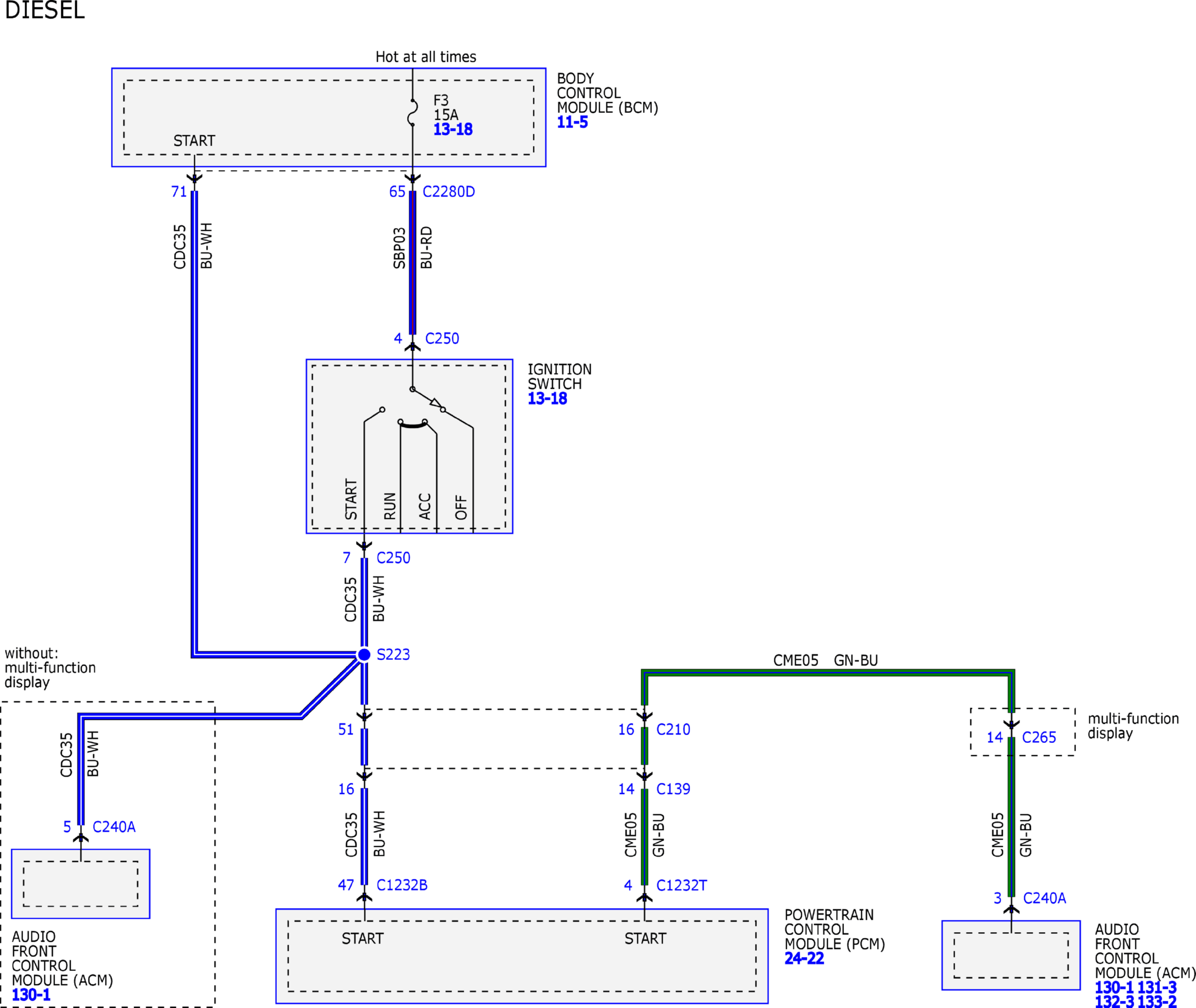Open the 132-3 page reference link
The width and height of the screenshot is (1196, 1008).
(x=1114, y=1001)
